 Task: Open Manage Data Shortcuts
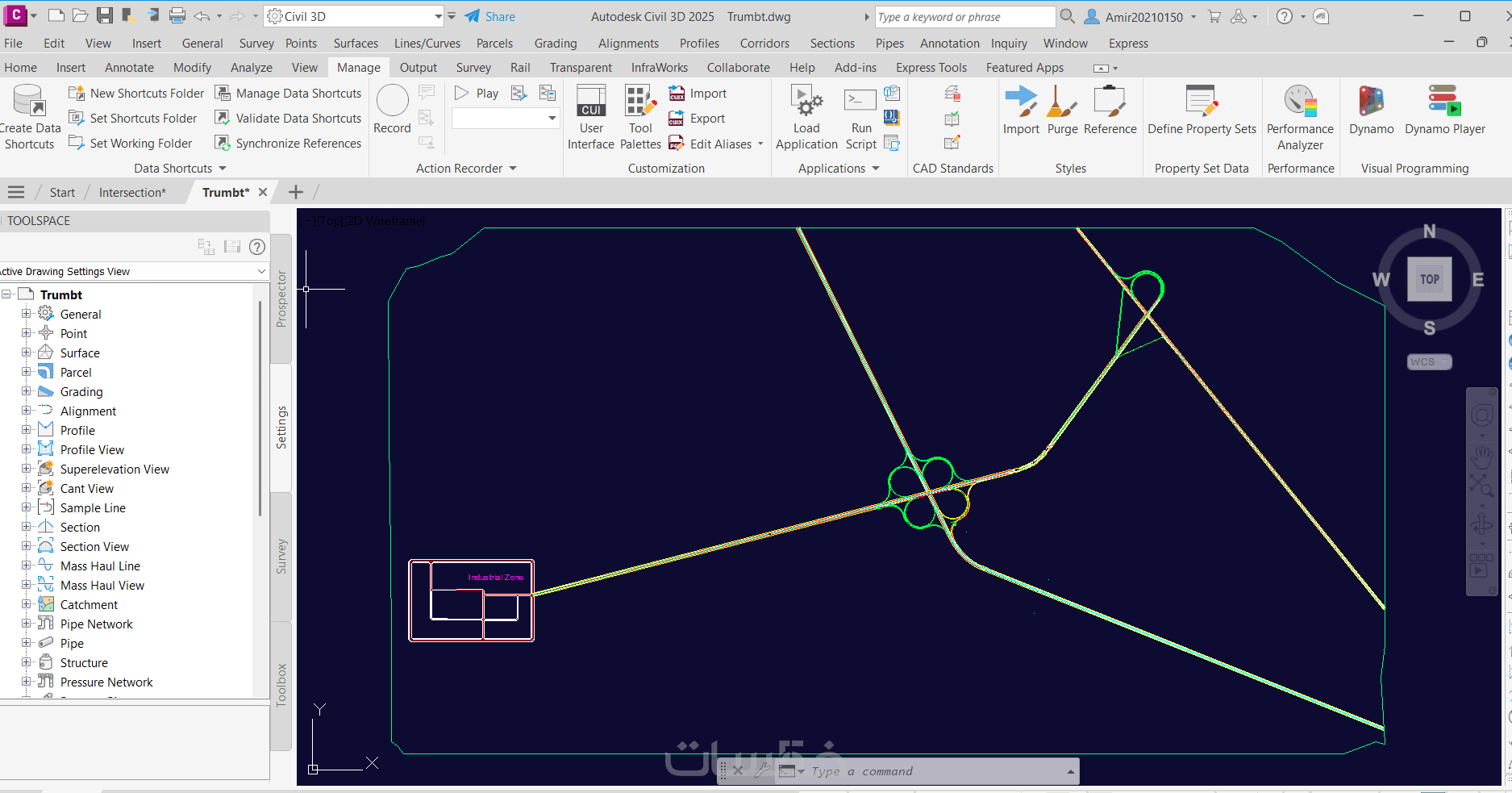(288, 94)
